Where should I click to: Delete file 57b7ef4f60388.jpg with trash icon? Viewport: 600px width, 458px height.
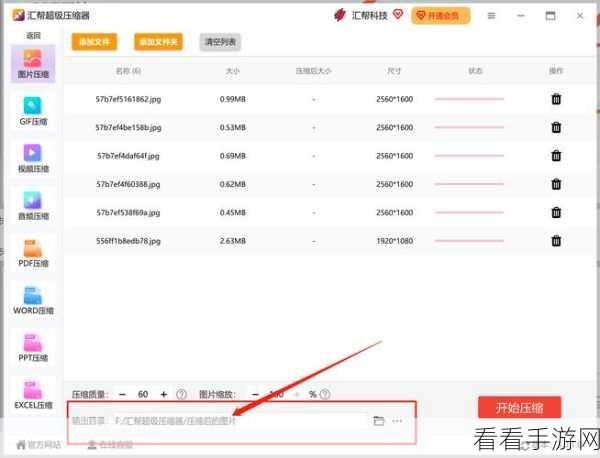pyautogui.click(x=556, y=184)
